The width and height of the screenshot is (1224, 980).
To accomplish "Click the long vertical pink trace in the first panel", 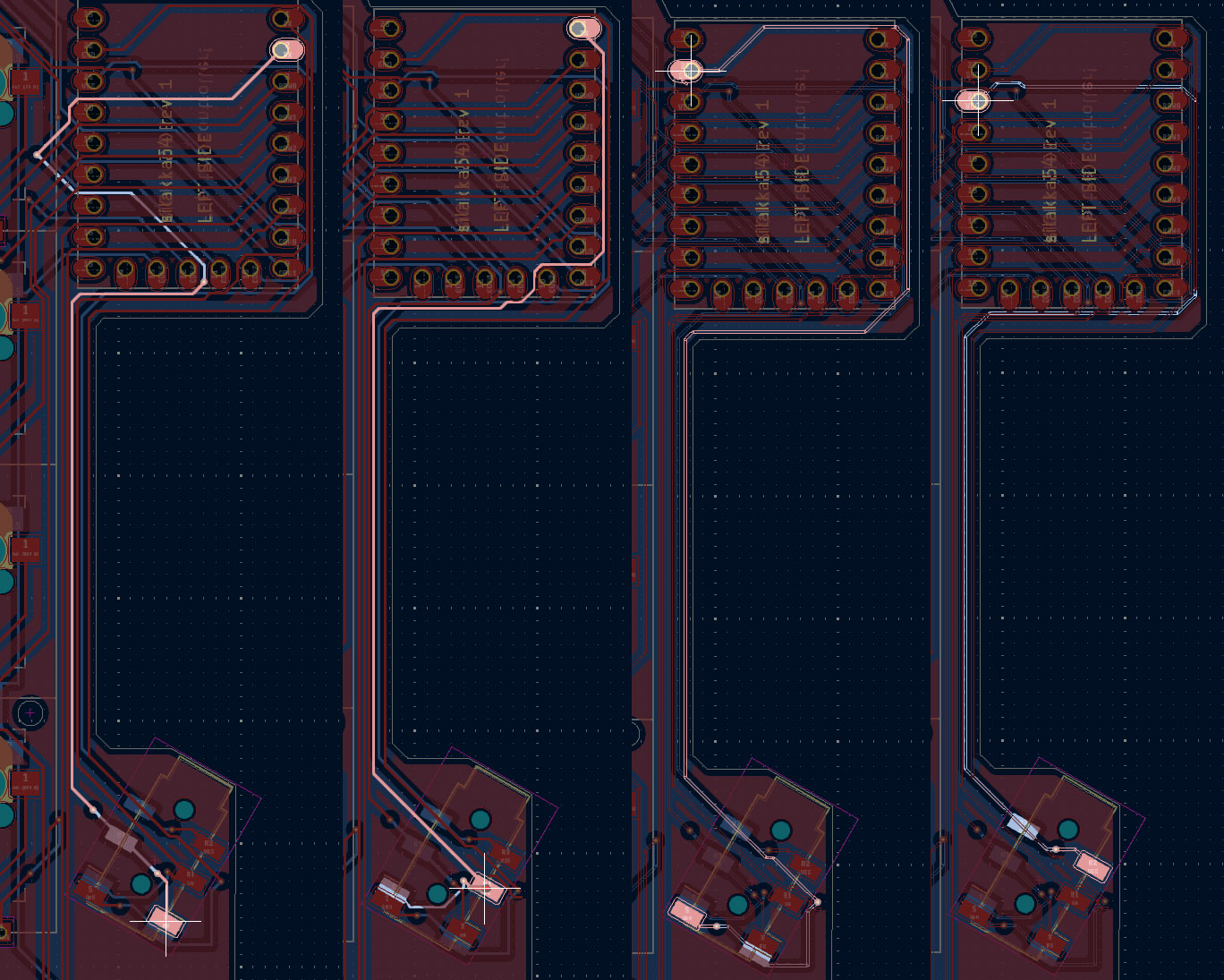I will point(73,537).
